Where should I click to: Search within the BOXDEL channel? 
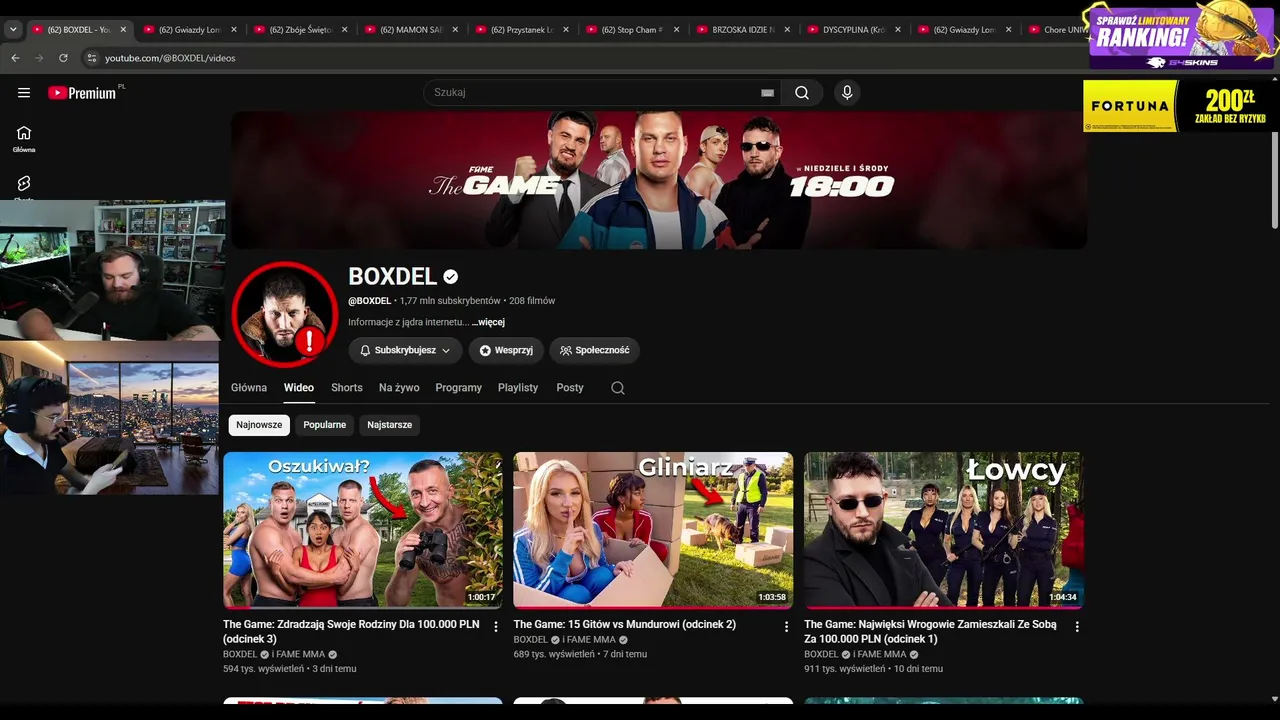coord(618,388)
